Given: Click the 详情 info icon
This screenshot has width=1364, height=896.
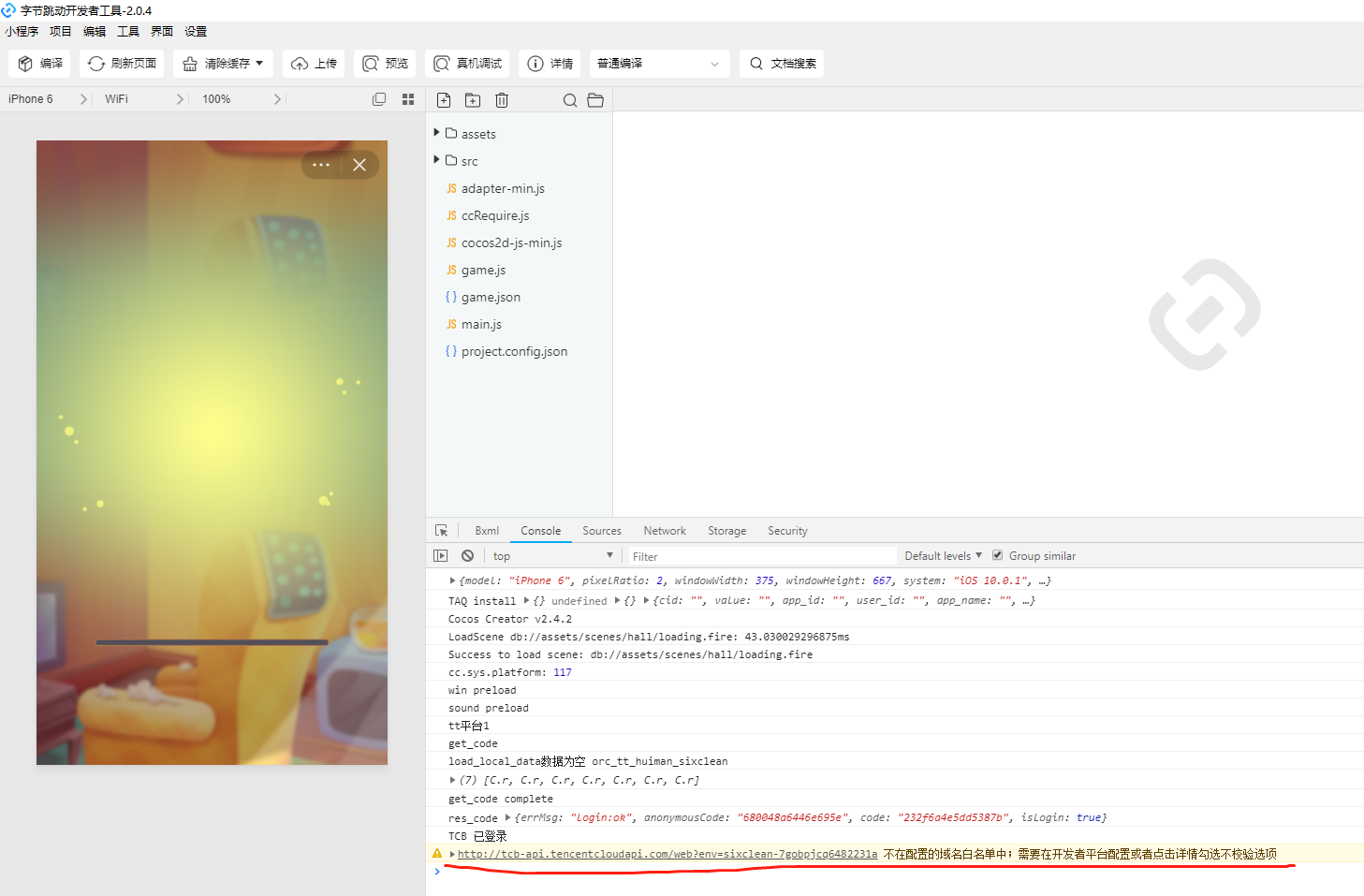Looking at the screenshot, I should (x=535, y=64).
